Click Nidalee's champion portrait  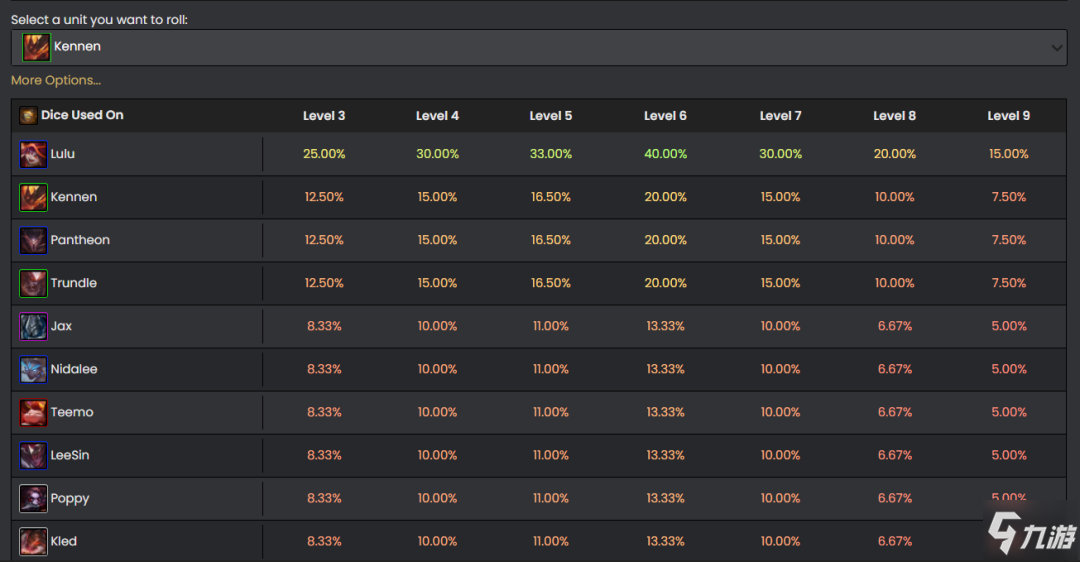coord(33,370)
